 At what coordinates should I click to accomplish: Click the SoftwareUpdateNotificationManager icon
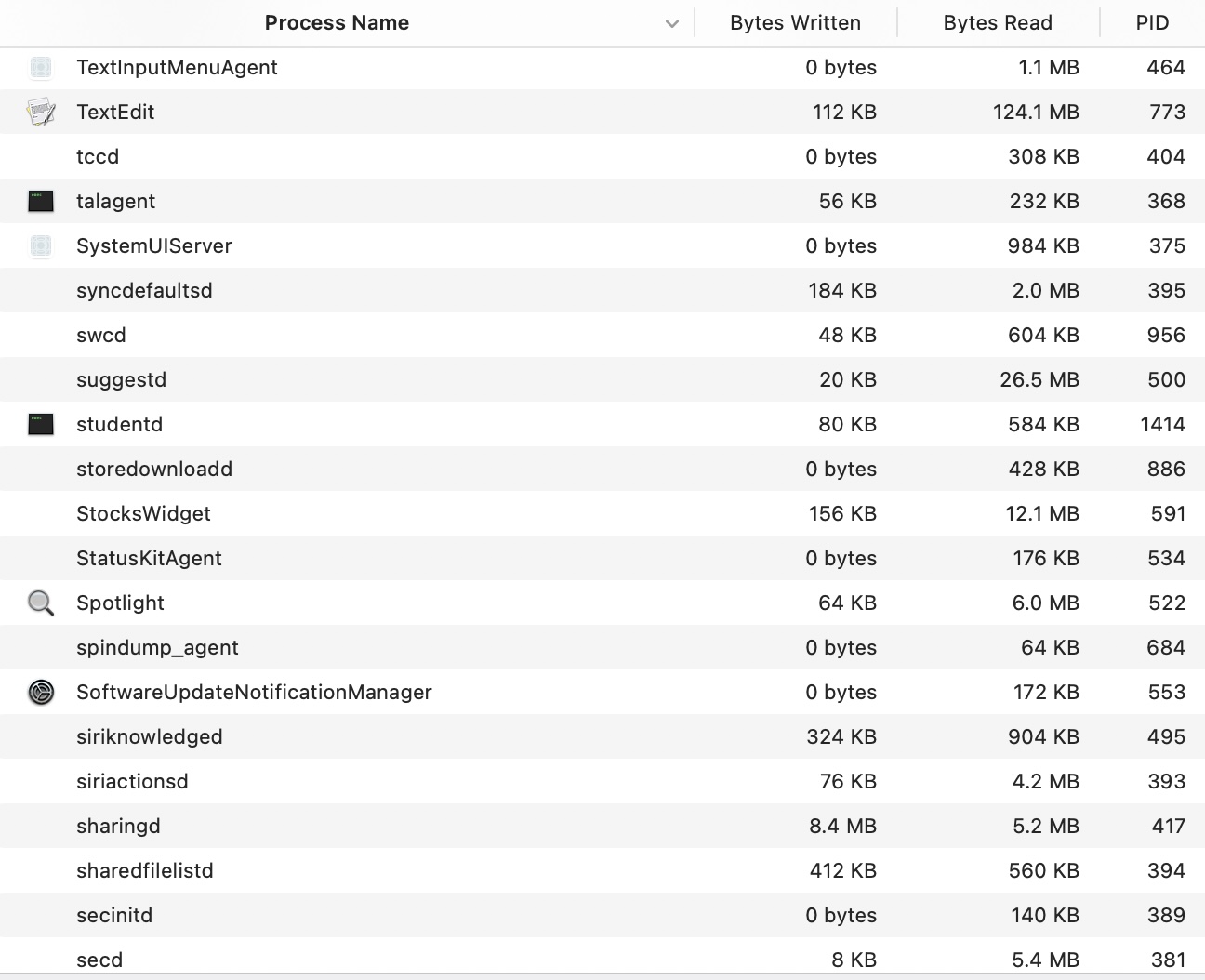point(41,693)
